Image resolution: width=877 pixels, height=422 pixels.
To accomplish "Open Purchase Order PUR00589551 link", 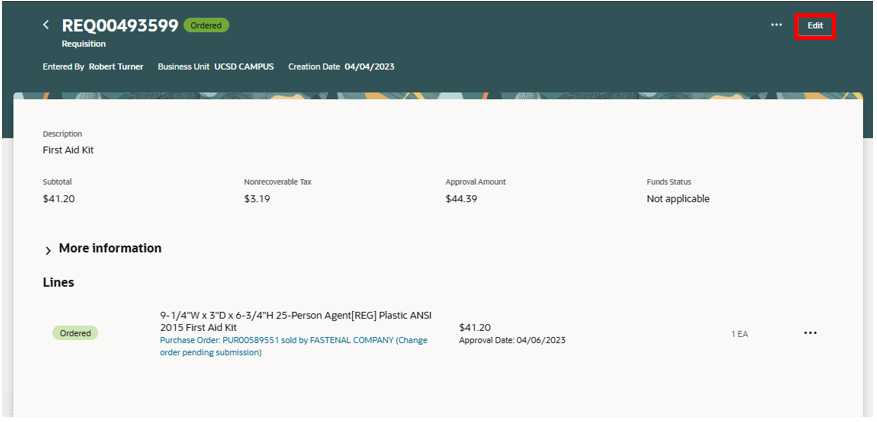I will click(x=294, y=346).
